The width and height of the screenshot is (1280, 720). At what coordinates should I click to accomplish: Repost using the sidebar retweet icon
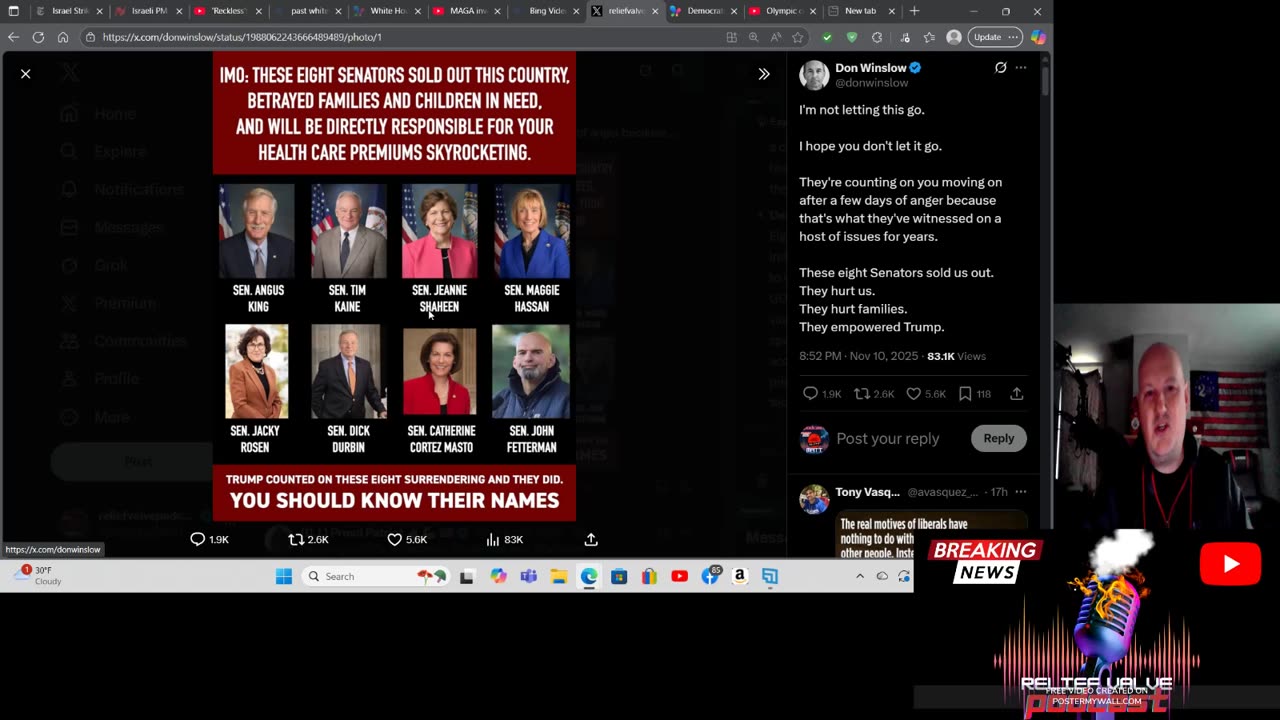[861, 394]
